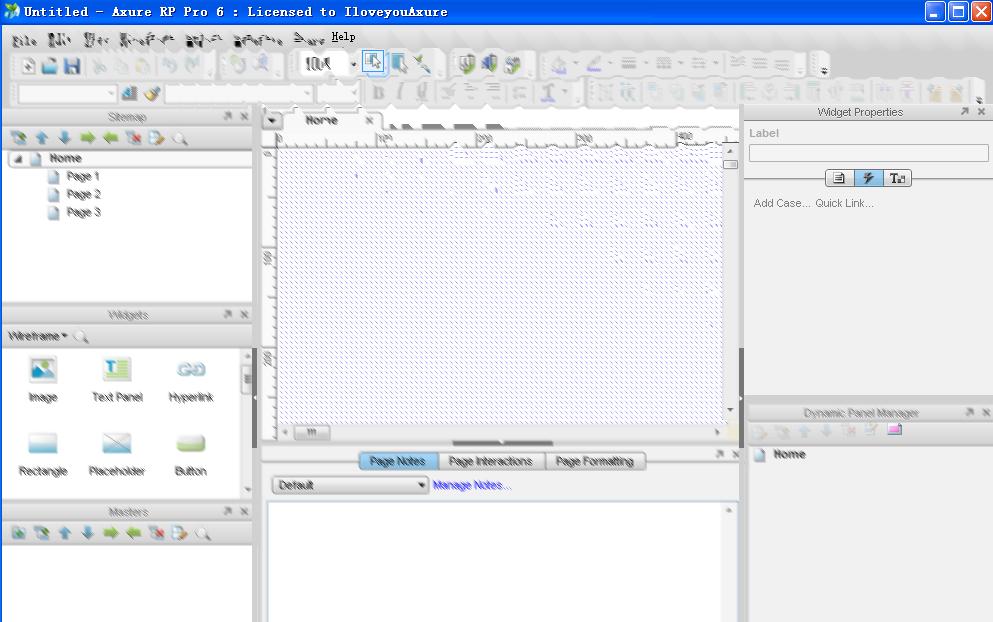Expand the first toolbar row overflow chevron

tap(824, 70)
